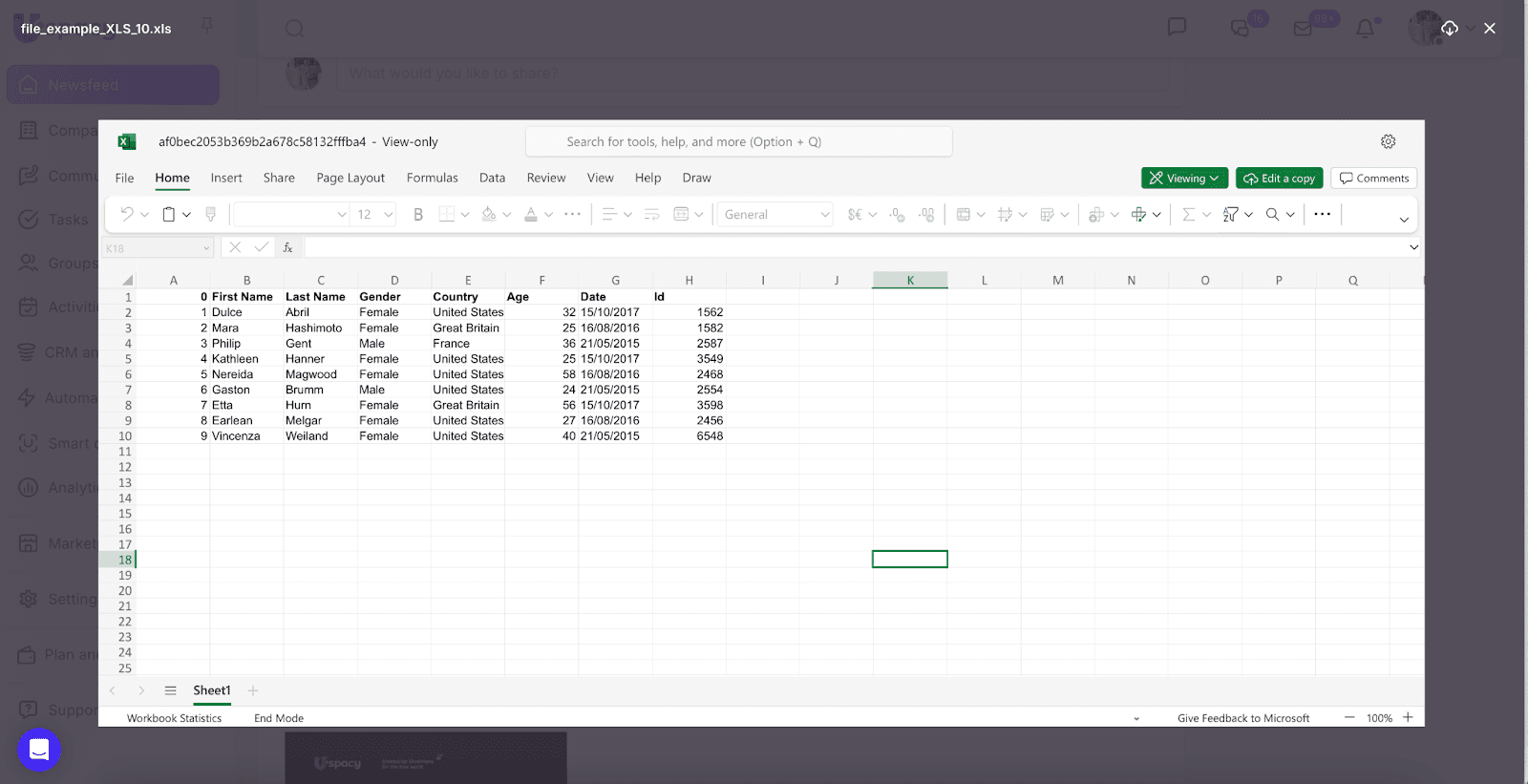This screenshot has height=784, width=1528.
Task: Open the all sheets list icon
Action: (170, 690)
